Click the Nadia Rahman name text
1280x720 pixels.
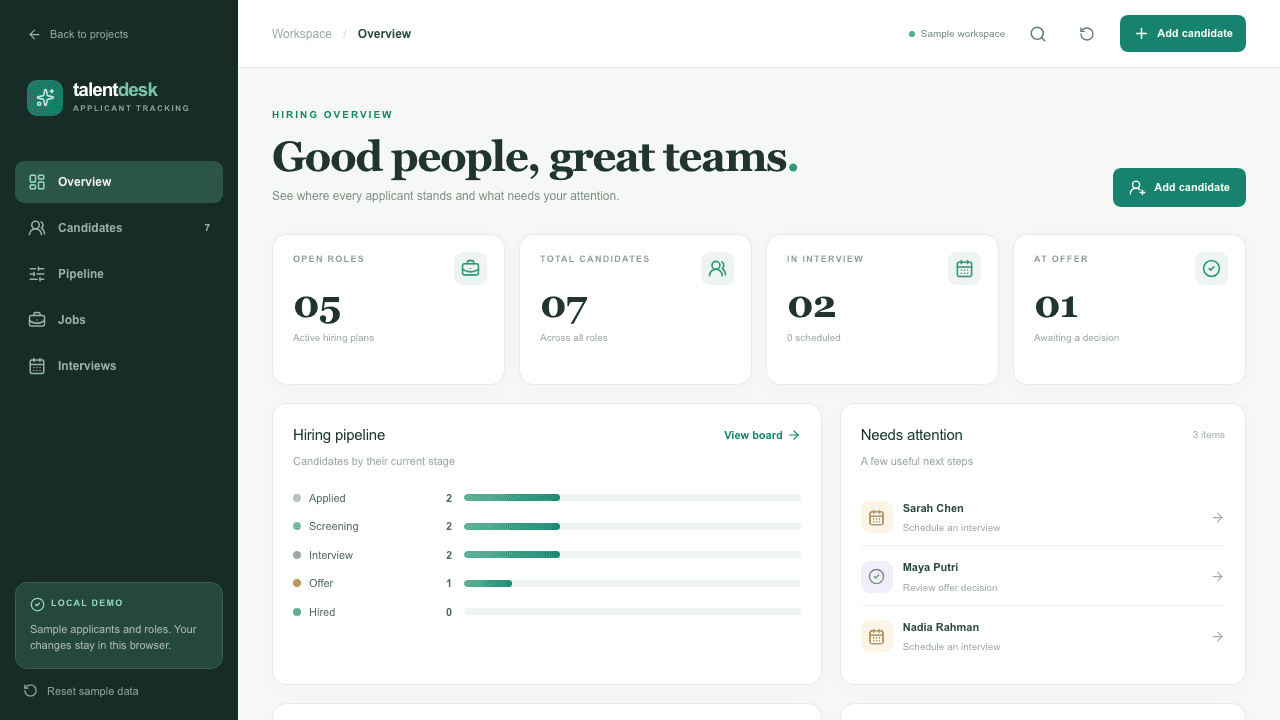click(941, 627)
